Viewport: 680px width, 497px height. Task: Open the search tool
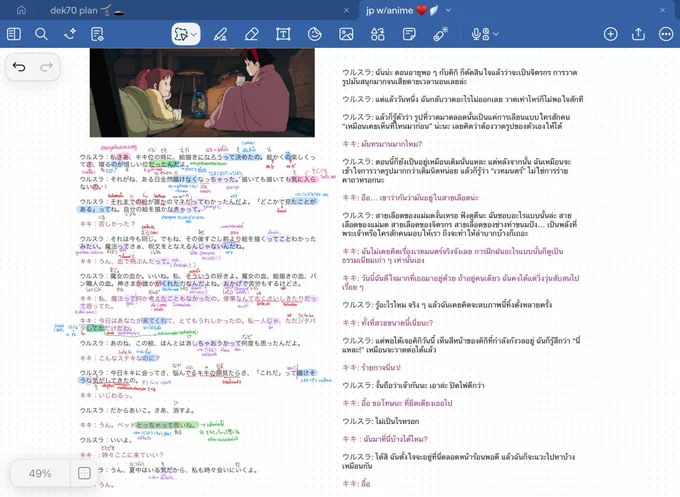pyautogui.click(x=41, y=34)
